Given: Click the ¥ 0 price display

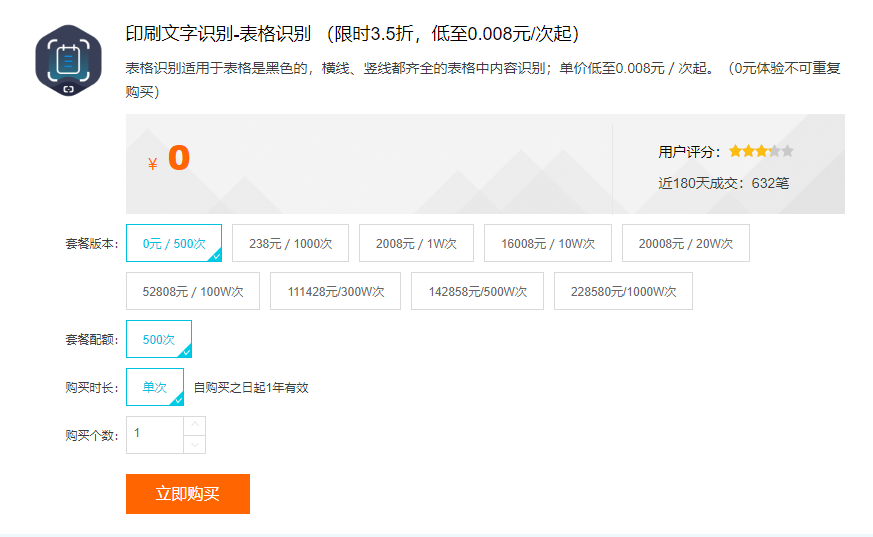Looking at the screenshot, I should 169,159.
